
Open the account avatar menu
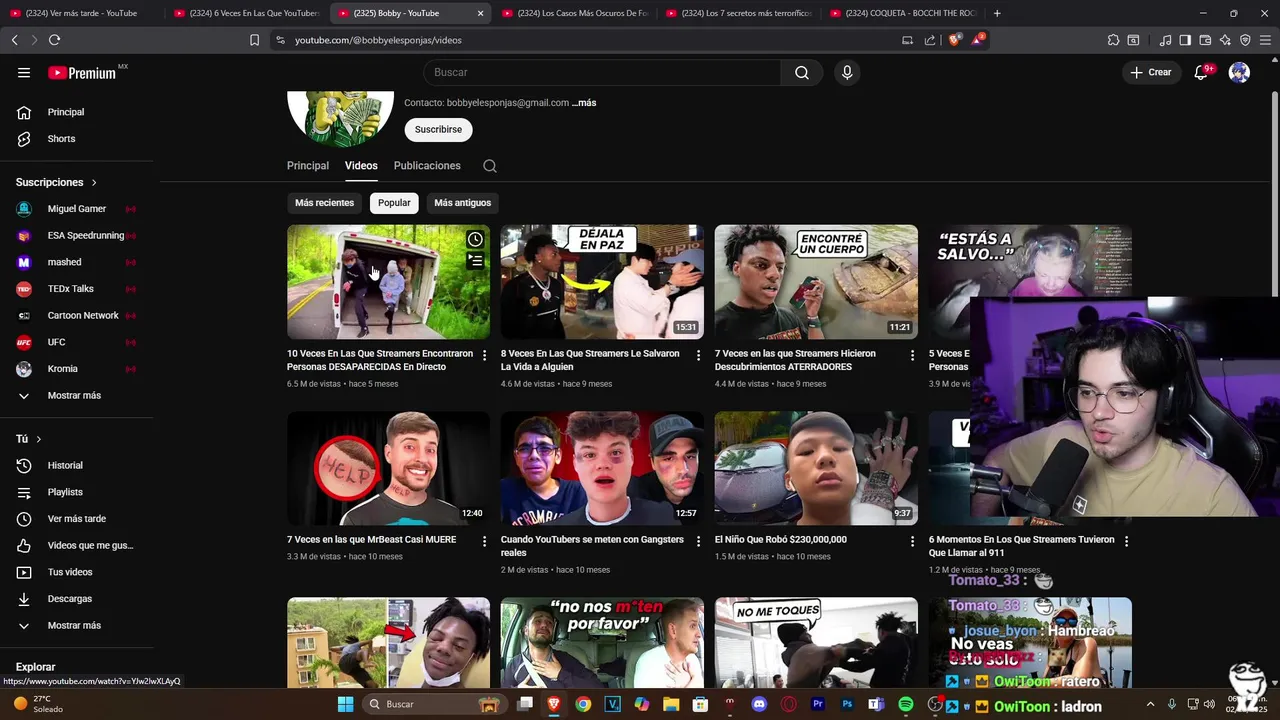point(1239,72)
